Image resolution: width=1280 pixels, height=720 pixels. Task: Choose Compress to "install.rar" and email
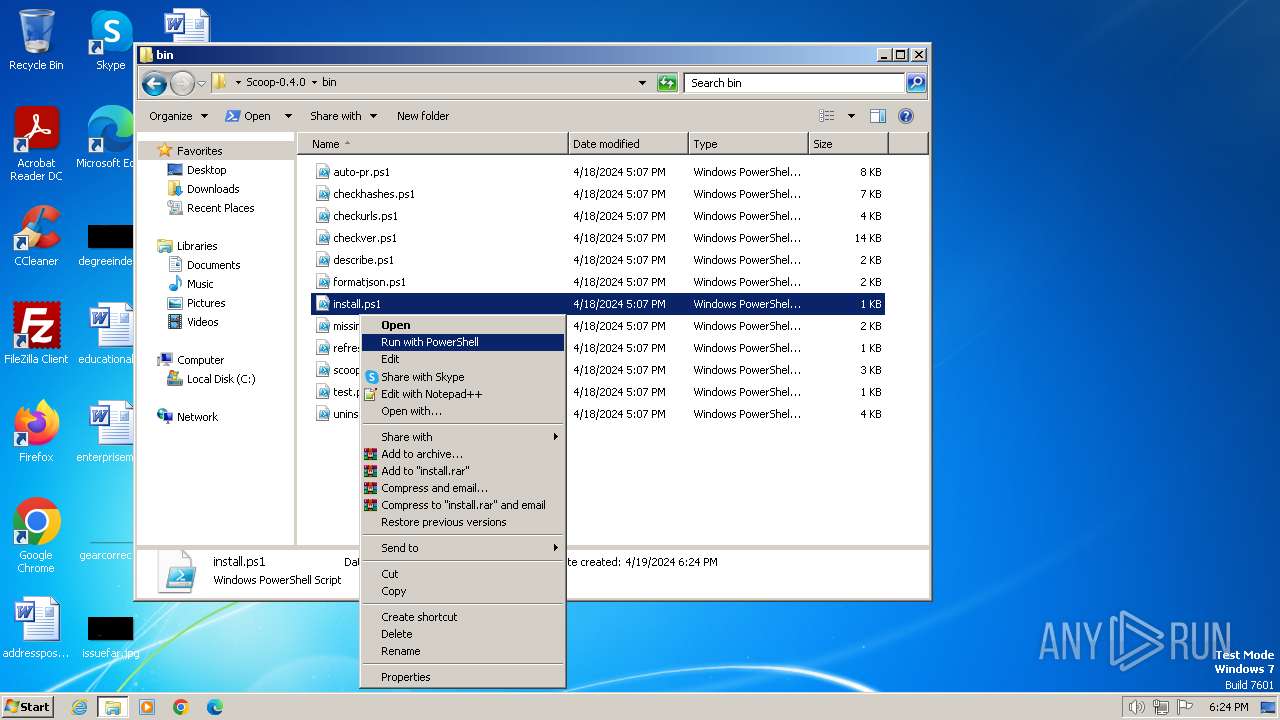coord(462,505)
